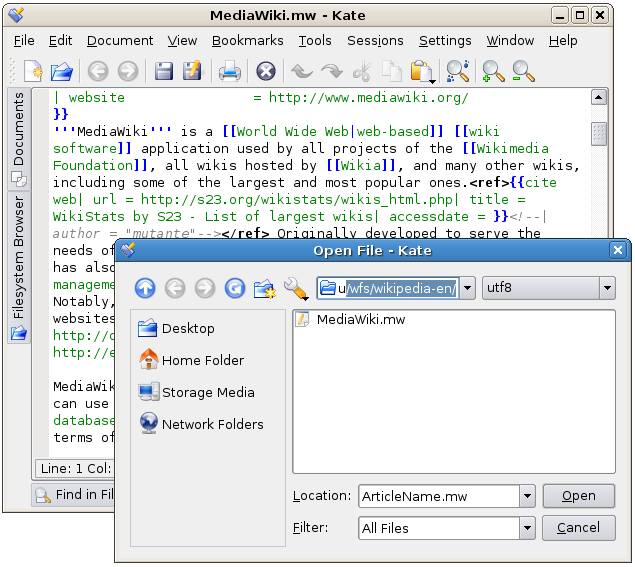Viewport: 635px width, 567px height.
Task: Reload the folder in Open File dialog
Action: pos(235,288)
